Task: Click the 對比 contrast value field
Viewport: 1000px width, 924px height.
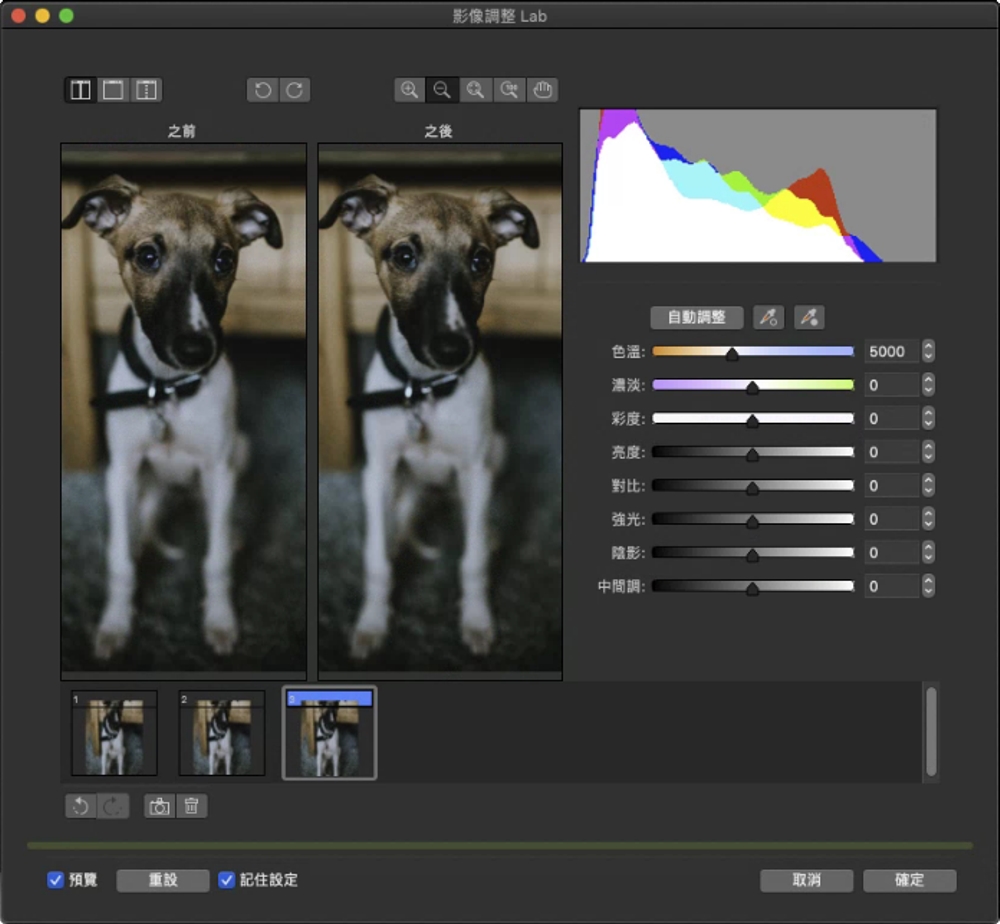Action: (x=891, y=486)
